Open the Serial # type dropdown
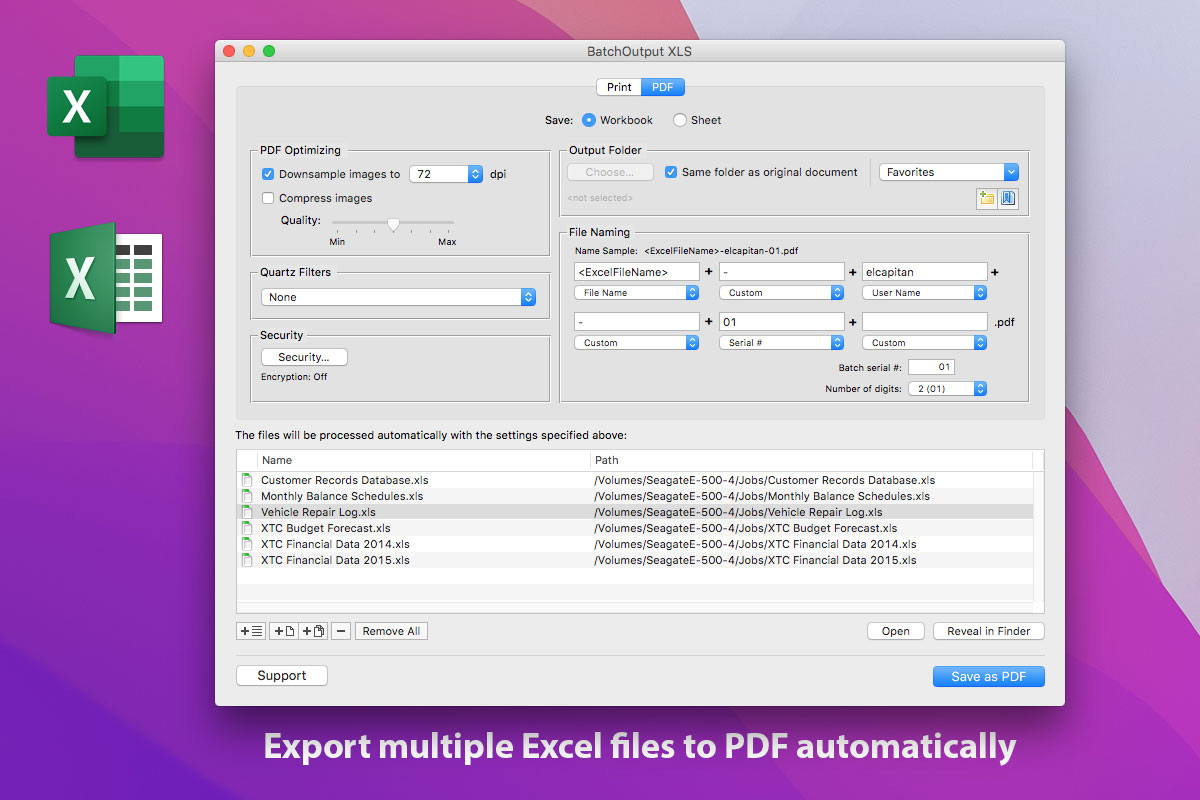This screenshot has width=1200, height=800. click(x=781, y=343)
